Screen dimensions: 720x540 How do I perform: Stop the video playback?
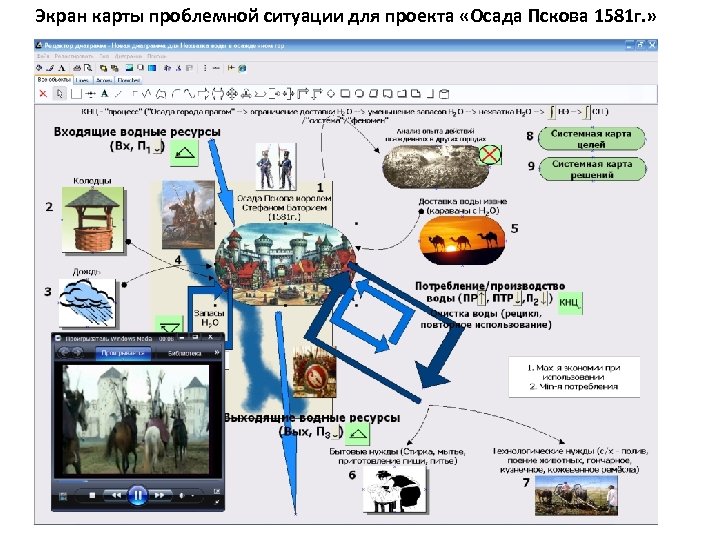coord(92,496)
